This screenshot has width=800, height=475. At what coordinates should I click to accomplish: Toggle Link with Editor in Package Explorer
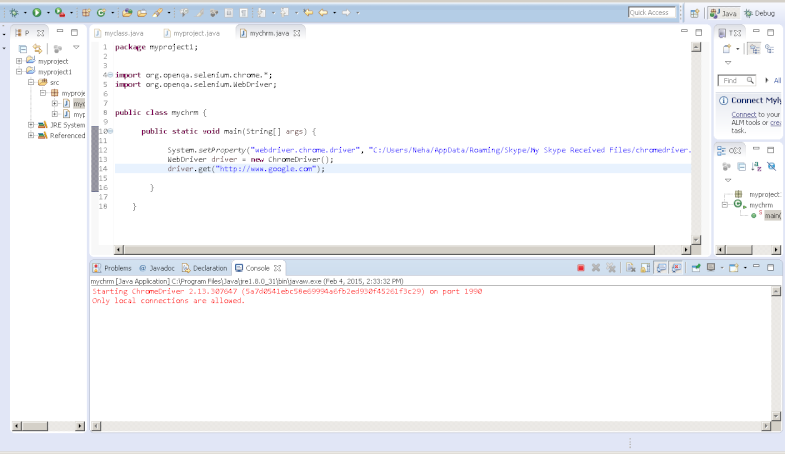(x=37, y=49)
